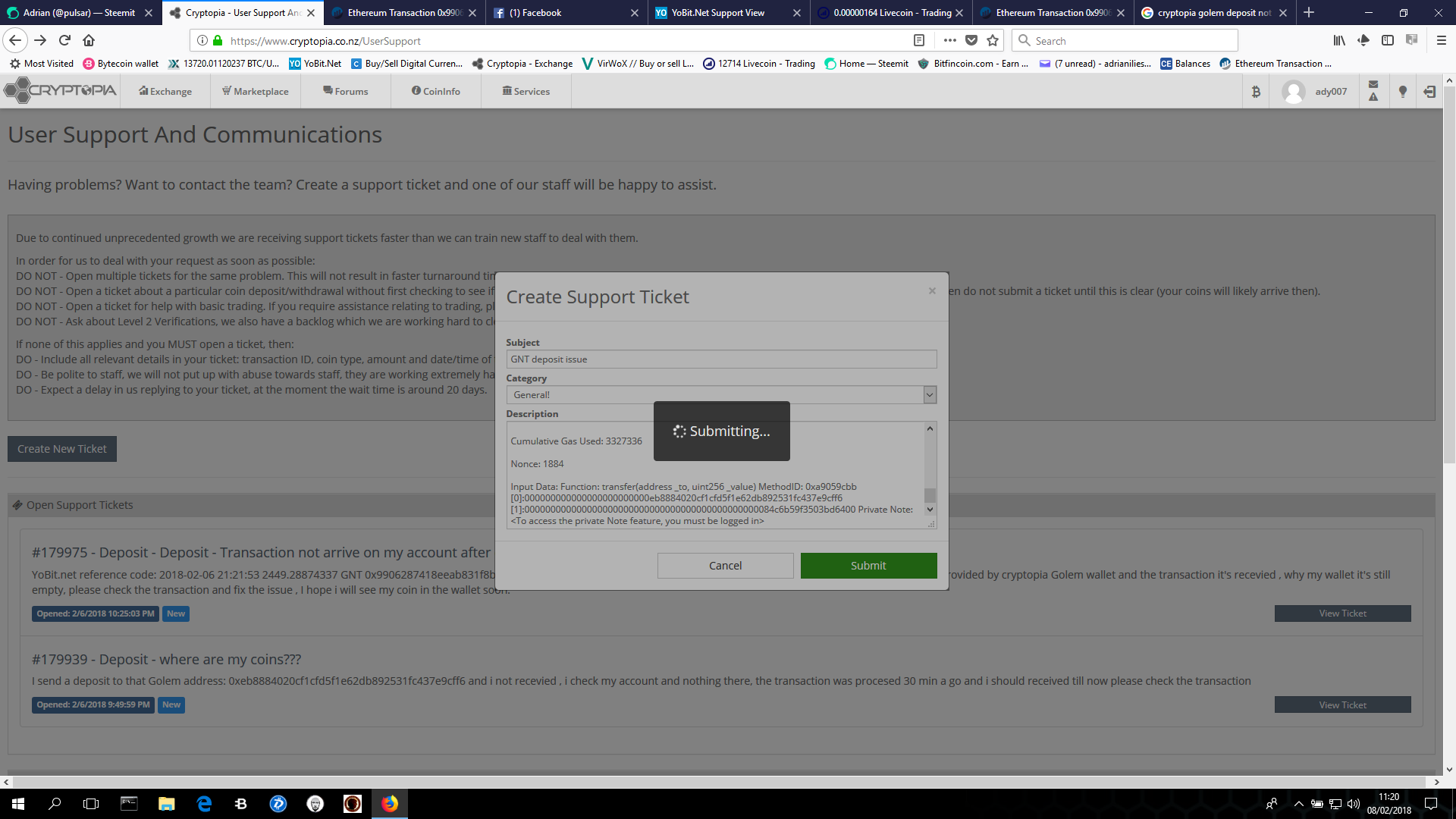1456x819 pixels.
Task: Open the ady007 profile avatar
Action: (1291, 91)
